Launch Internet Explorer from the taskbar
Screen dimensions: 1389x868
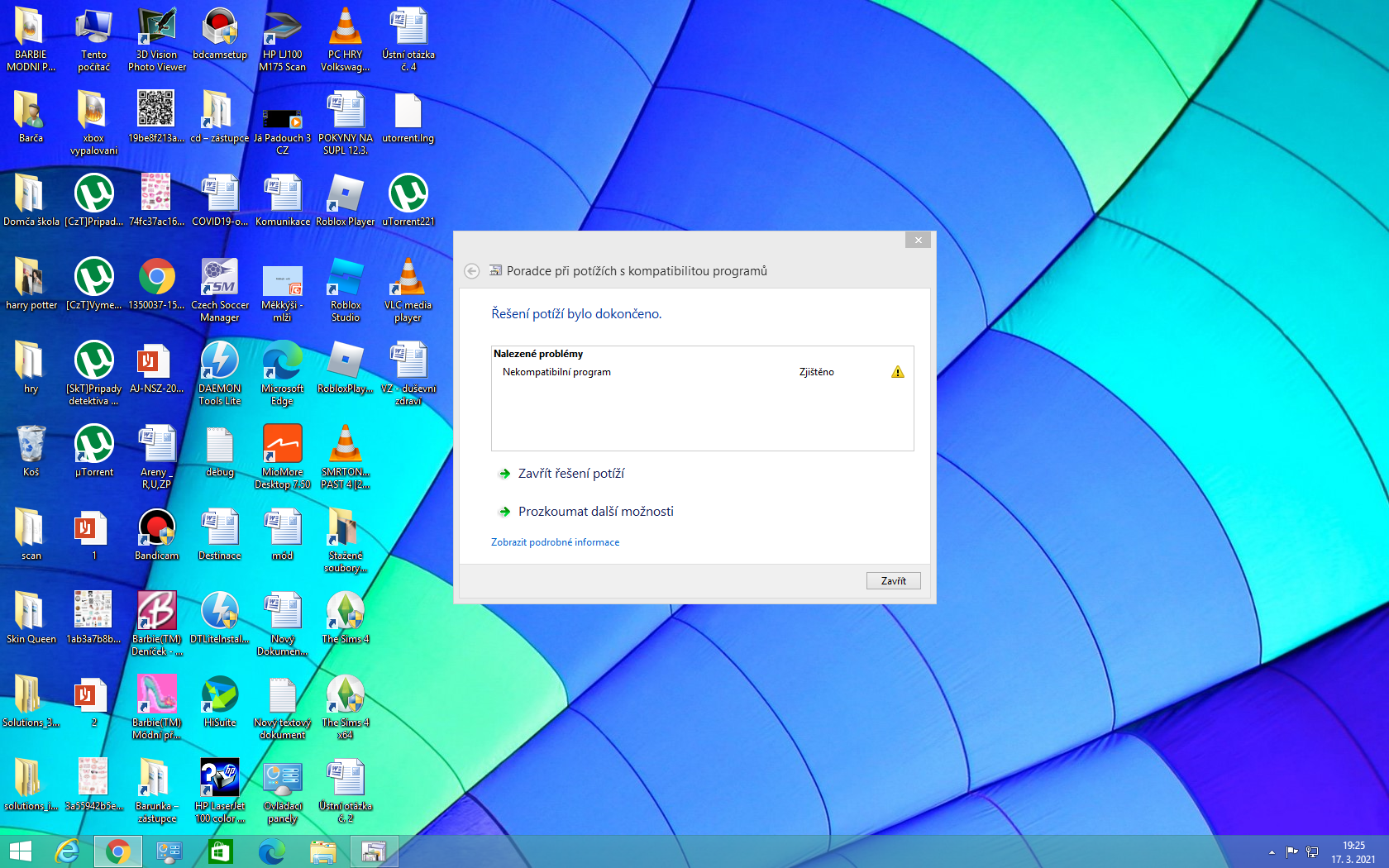coord(67,851)
